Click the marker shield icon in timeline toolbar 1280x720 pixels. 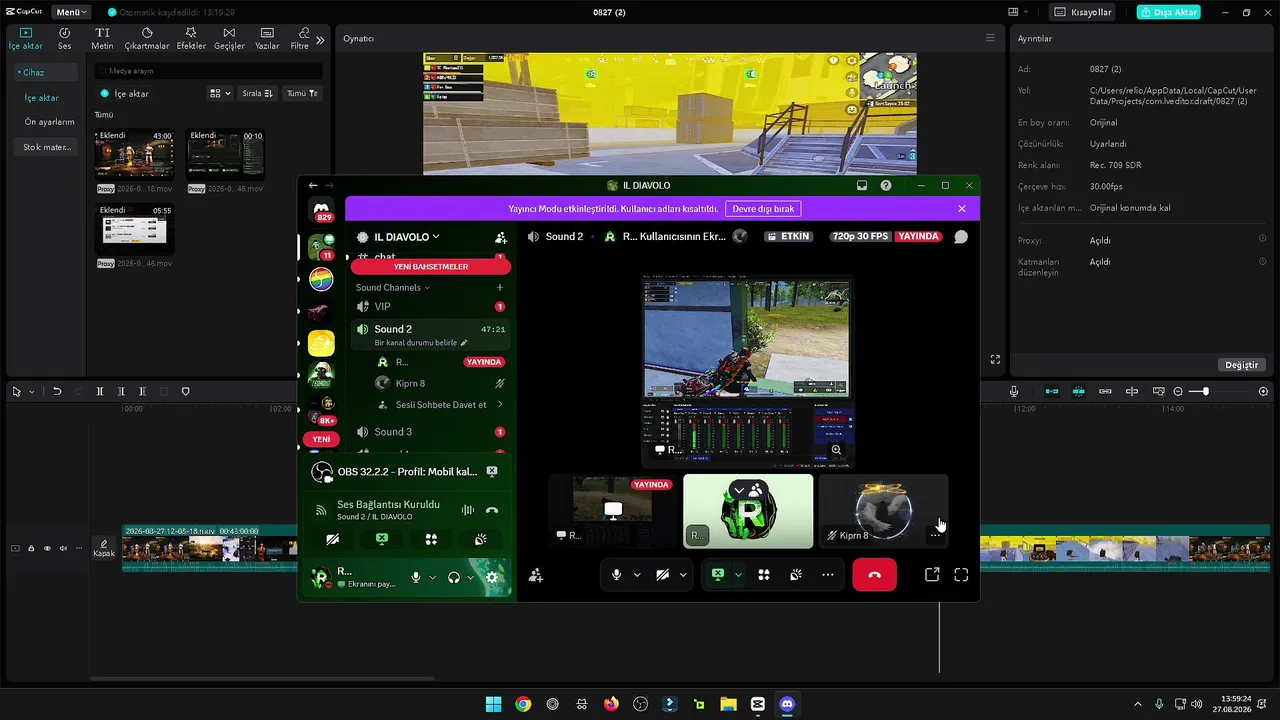[x=185, y=392]
